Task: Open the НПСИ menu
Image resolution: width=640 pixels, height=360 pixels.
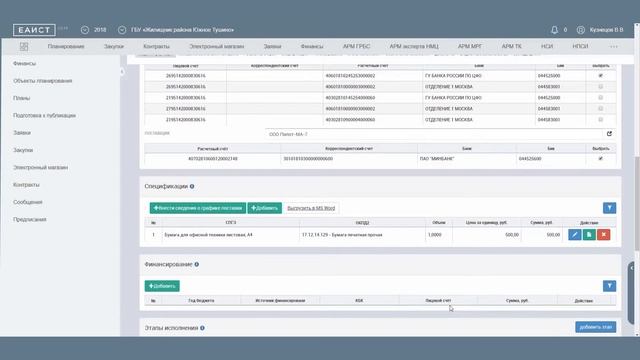Action: (580, 47)
